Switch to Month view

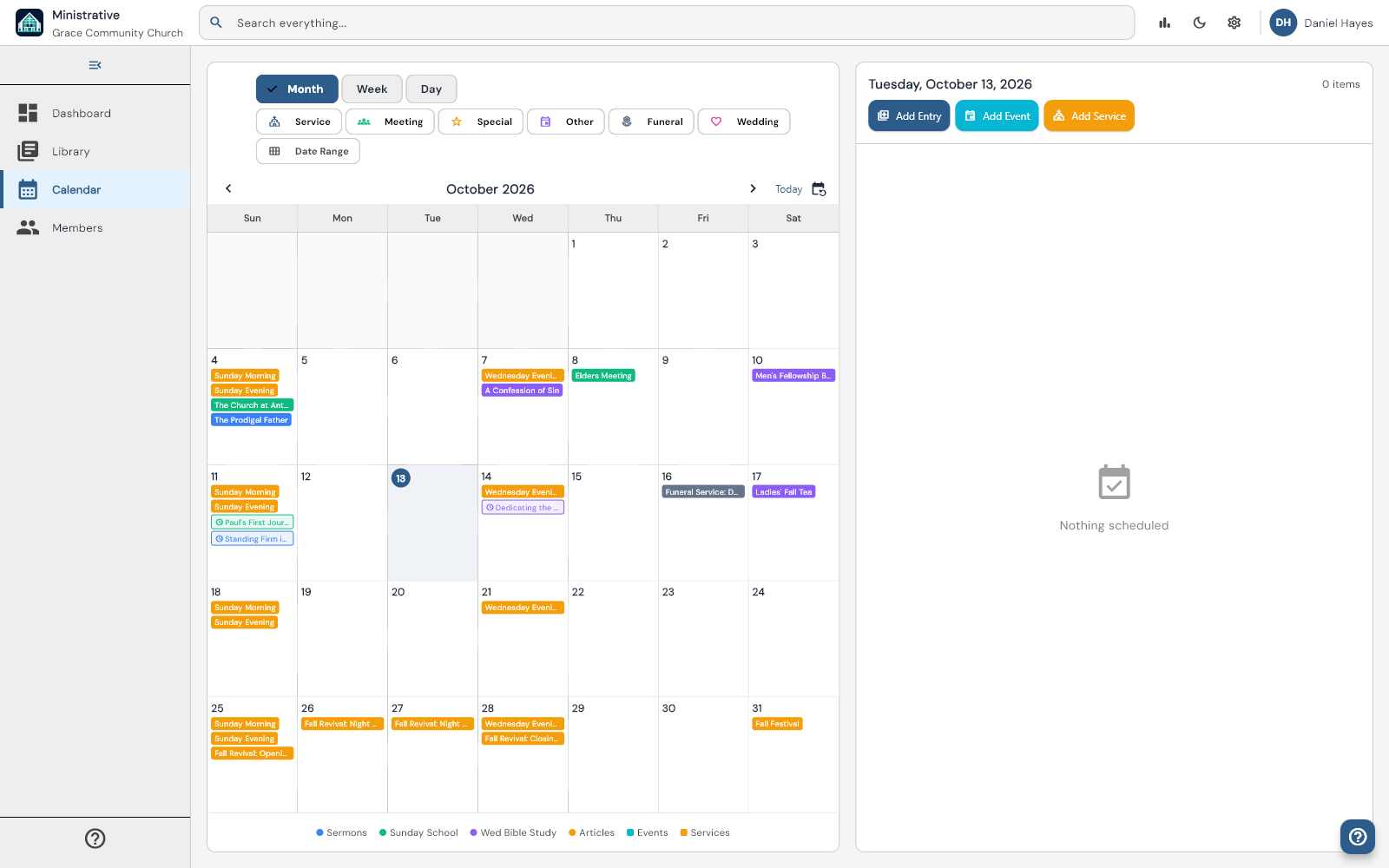297,89
